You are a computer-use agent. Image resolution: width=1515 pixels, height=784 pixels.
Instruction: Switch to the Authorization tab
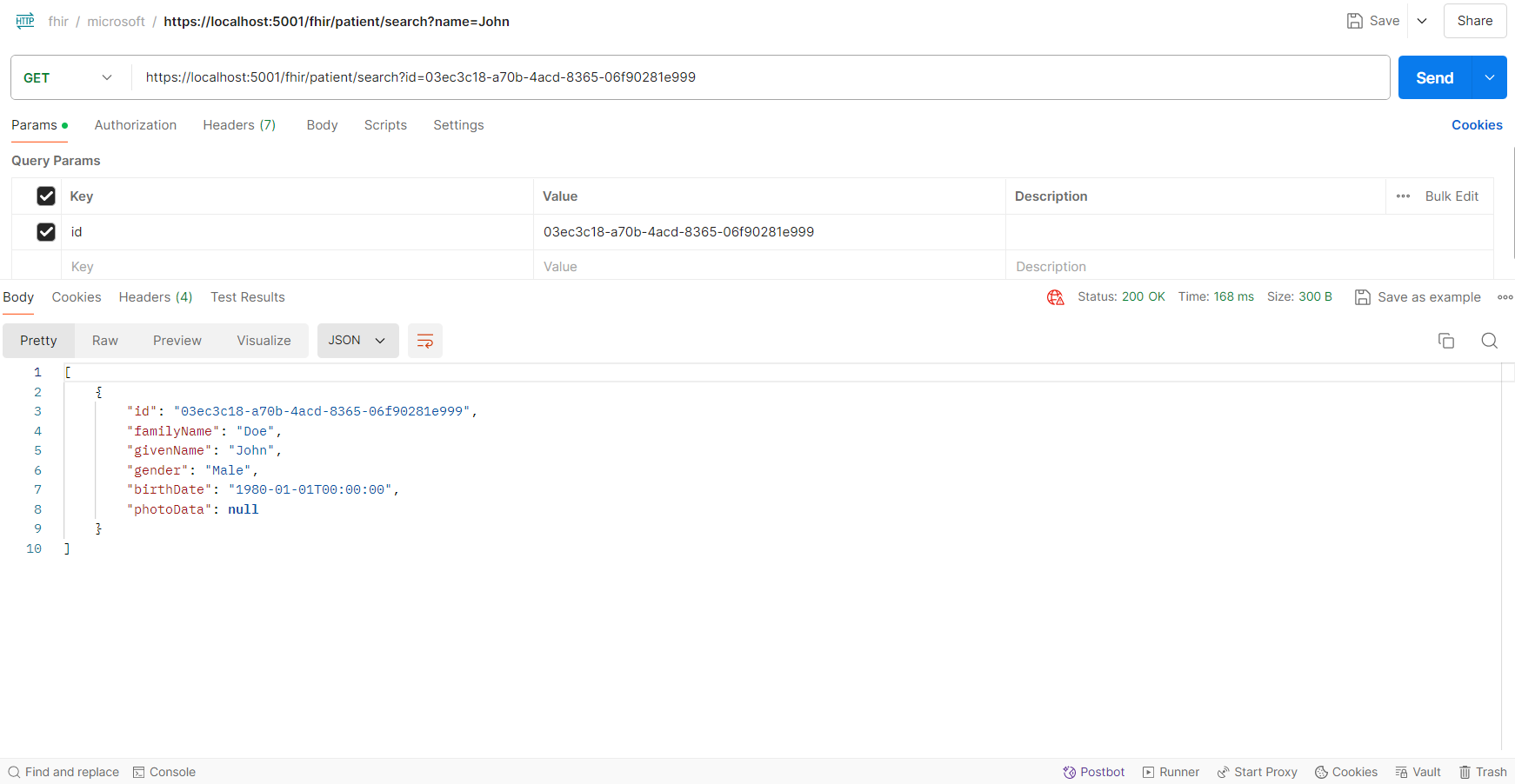point(135,125)
